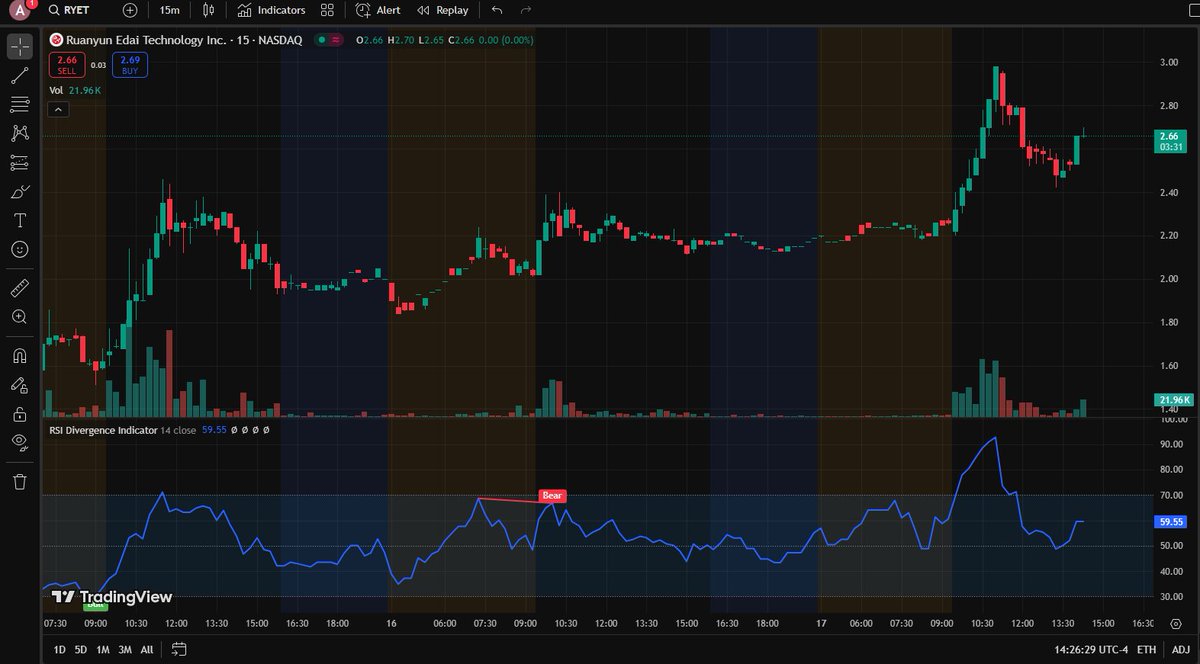
Task: Switch to the 3M date range
Action: tap(125, 649)
